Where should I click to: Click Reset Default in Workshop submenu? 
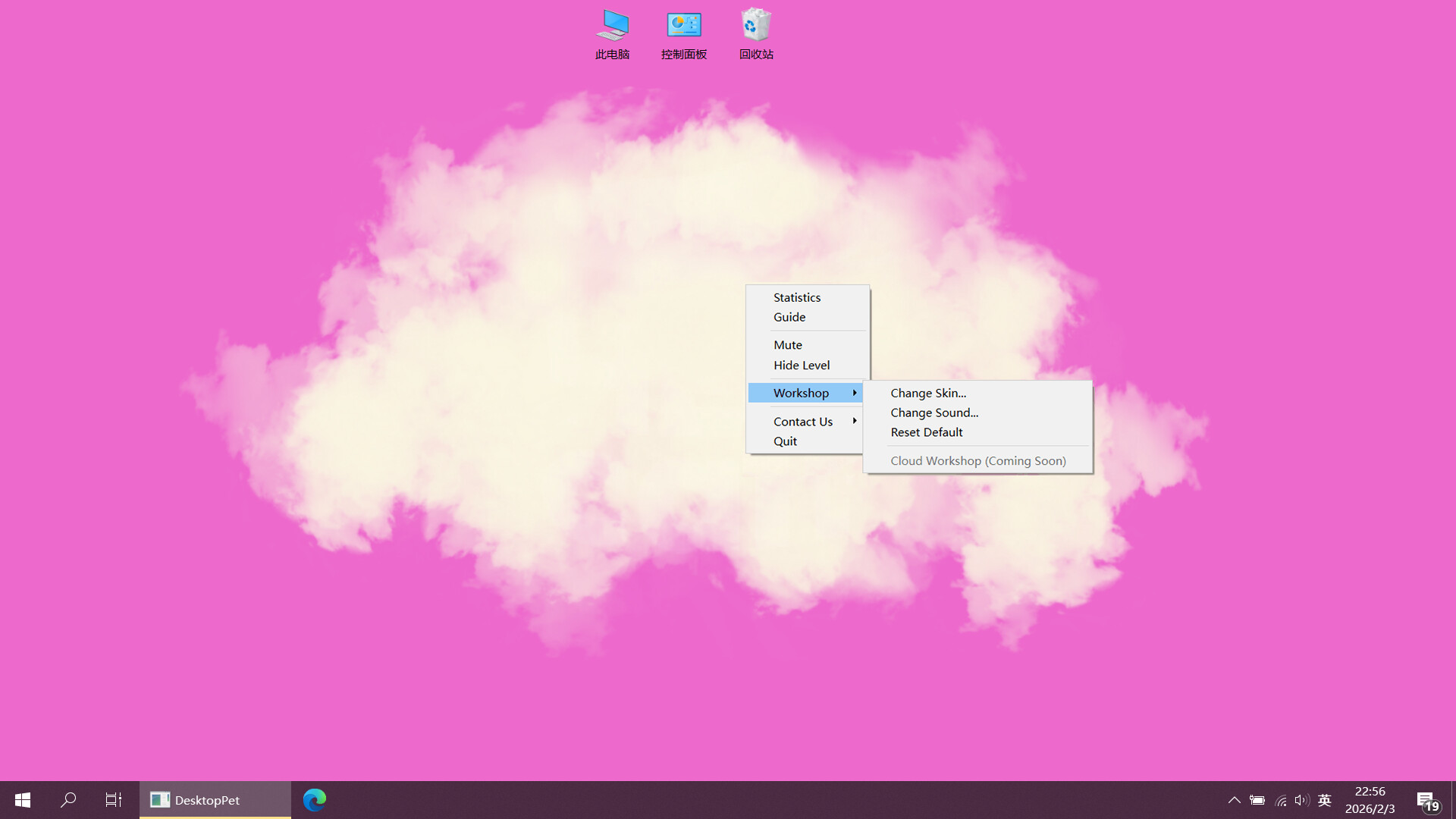pos(926,431)
